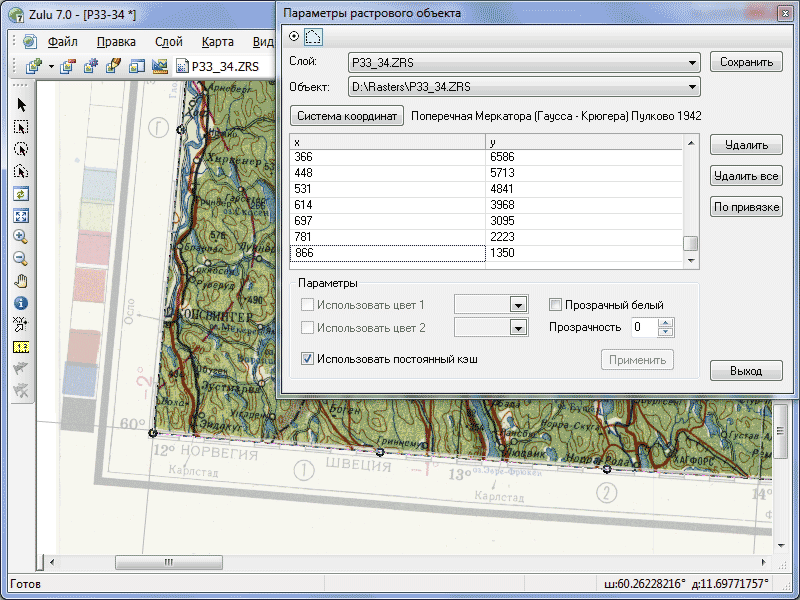Increase the Прозрачность value with up arrow
Screen dimensions: 800x600
[667, 322]
